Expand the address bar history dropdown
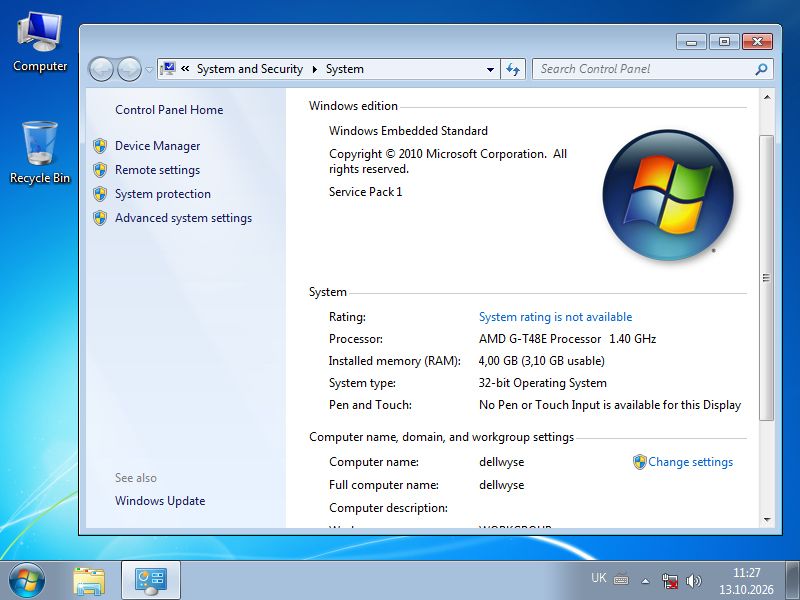 (490, 69)
